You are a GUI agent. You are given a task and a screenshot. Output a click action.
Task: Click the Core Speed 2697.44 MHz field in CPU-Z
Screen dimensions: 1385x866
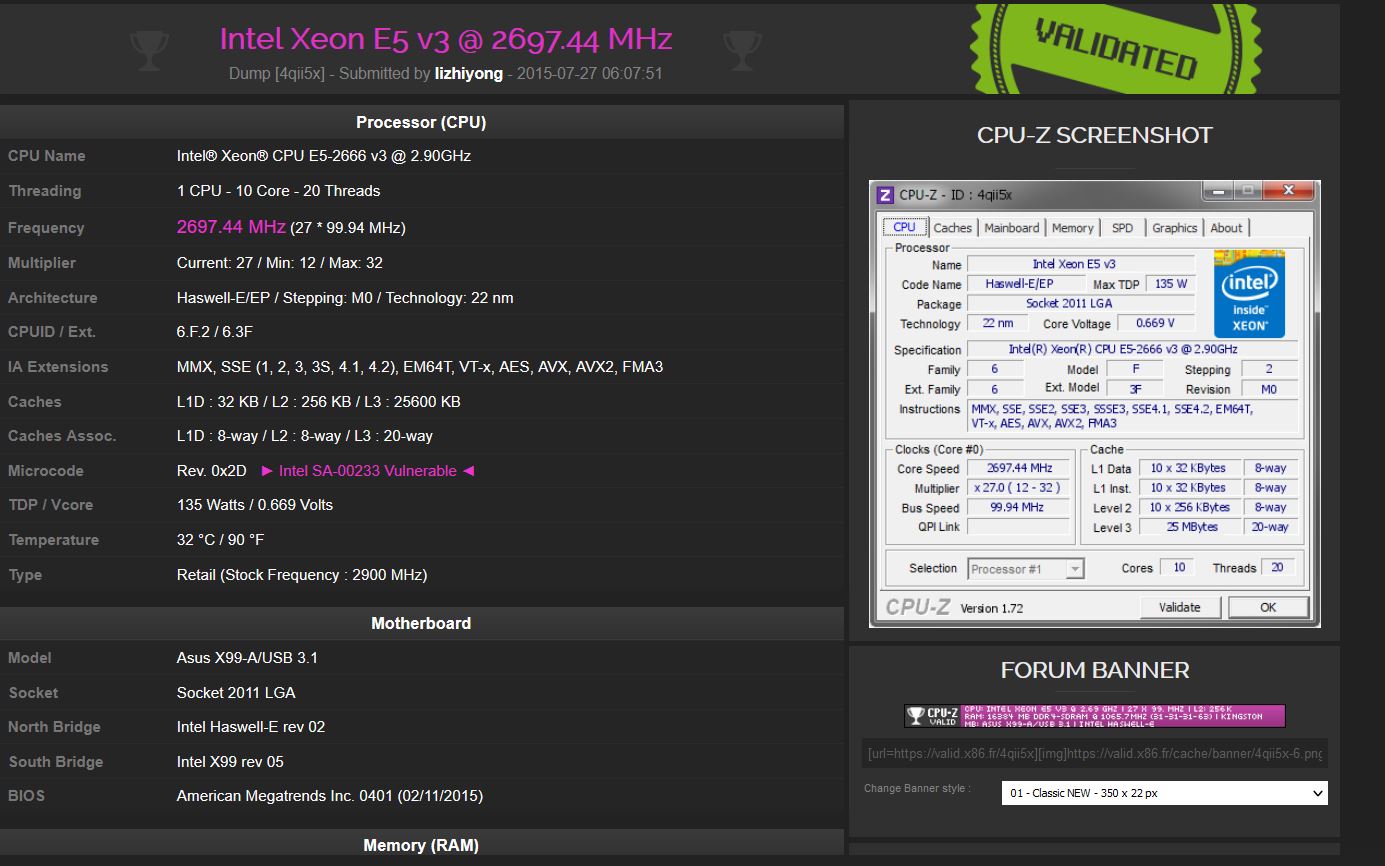[1020, 468]
